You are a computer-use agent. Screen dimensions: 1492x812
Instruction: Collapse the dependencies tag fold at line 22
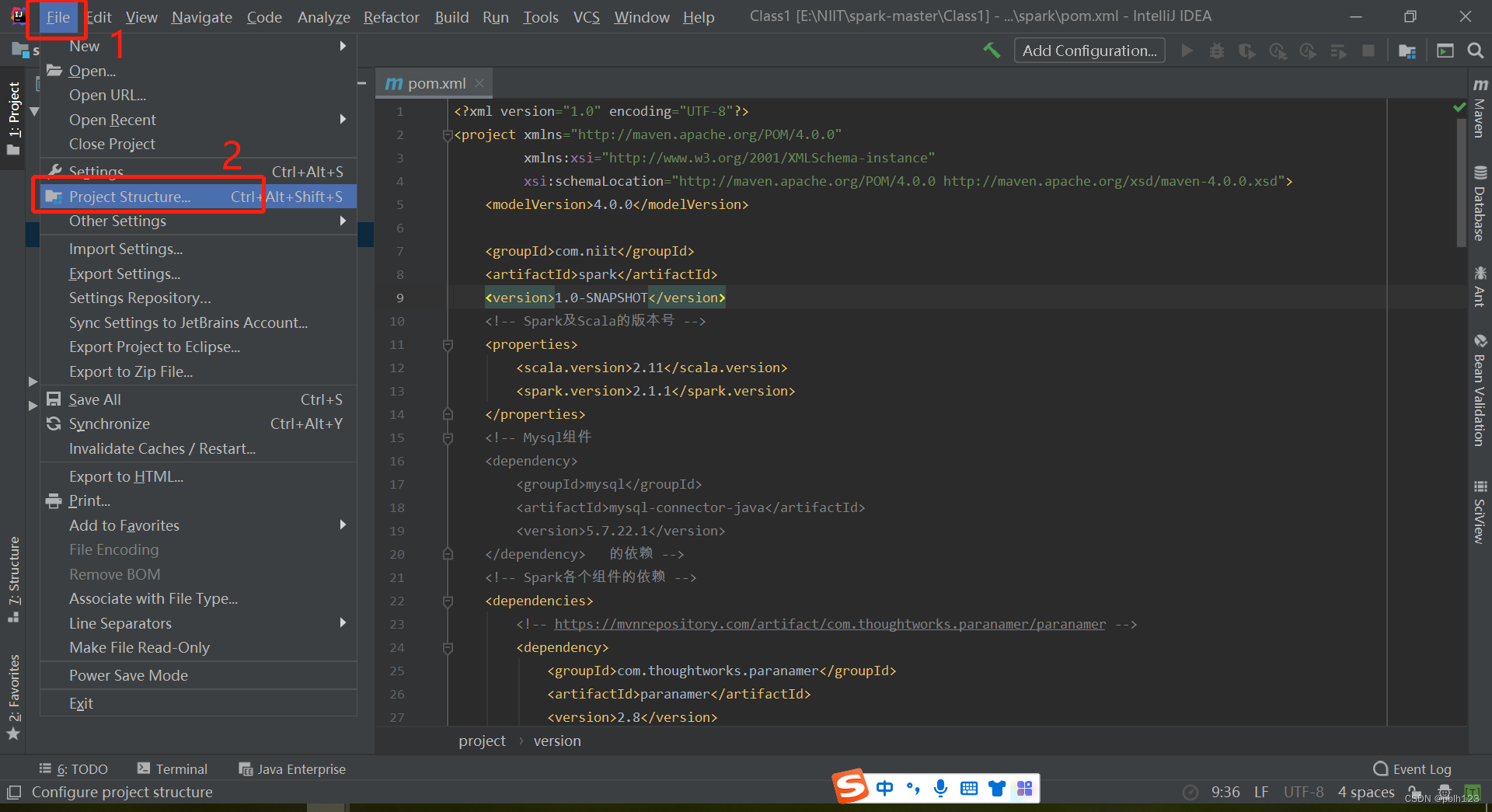pyautogui.click(x=448, y=601)
